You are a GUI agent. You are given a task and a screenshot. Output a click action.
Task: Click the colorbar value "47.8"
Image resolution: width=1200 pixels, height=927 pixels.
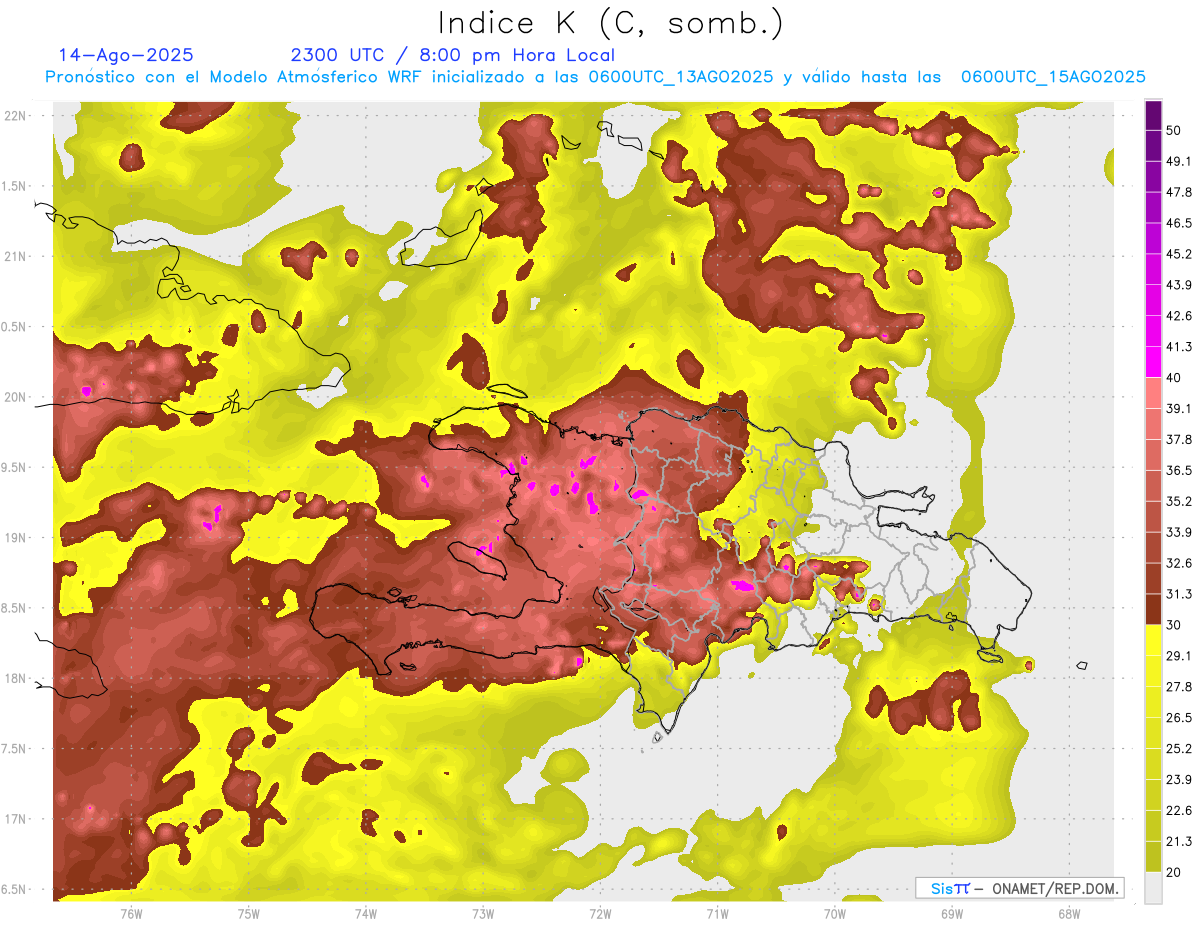1178,192
